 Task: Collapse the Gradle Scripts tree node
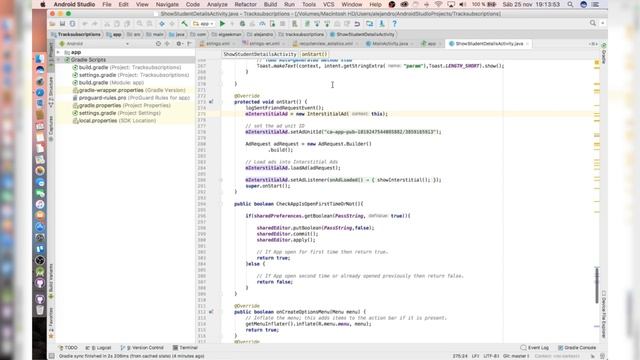click(x=58, y=60)
